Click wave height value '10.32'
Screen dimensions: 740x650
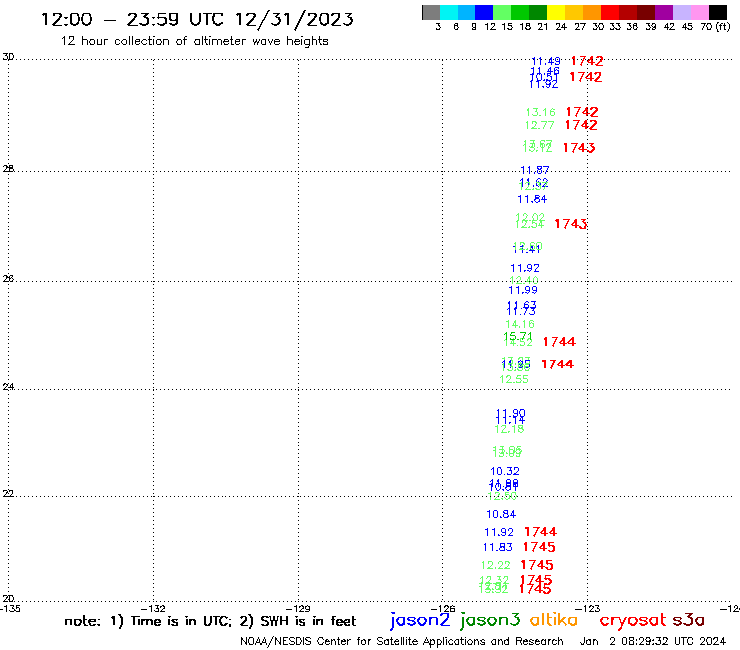(x=505, y=471)
